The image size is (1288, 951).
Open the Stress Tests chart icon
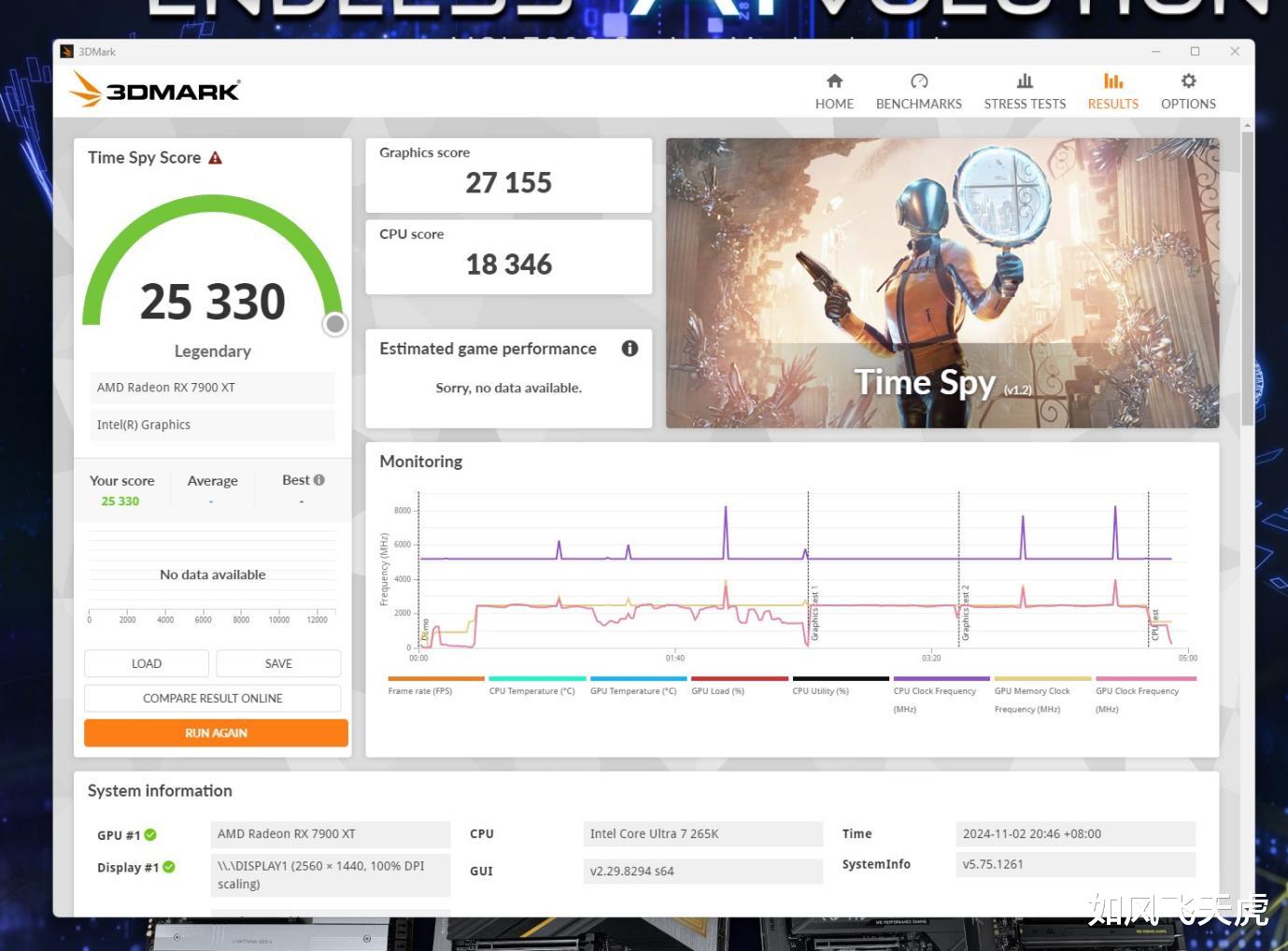tap(1025, 81)
